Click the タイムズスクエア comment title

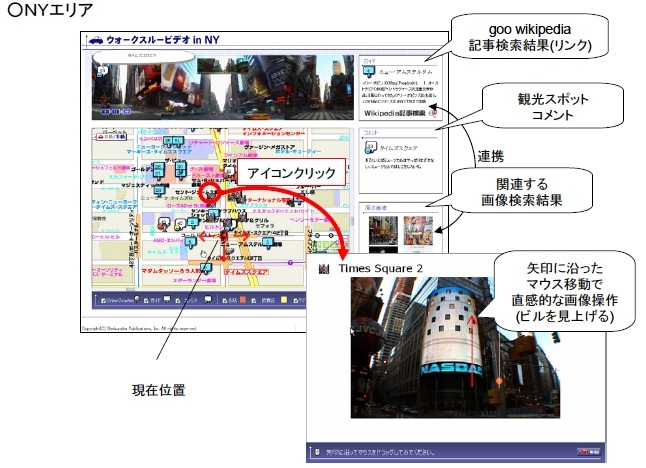coord(398,148)
